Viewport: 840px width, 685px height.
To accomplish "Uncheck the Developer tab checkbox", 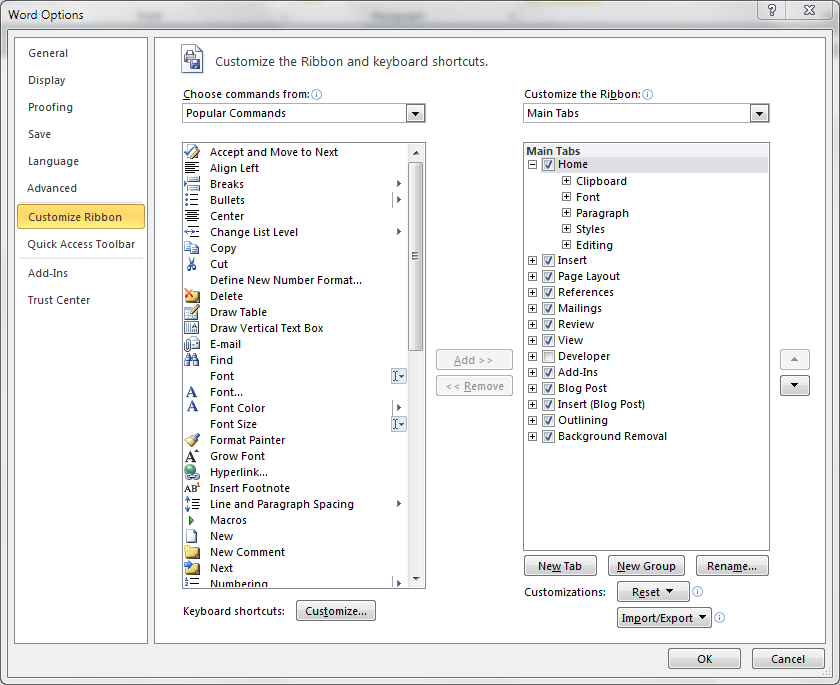I will tap(546, 356).
